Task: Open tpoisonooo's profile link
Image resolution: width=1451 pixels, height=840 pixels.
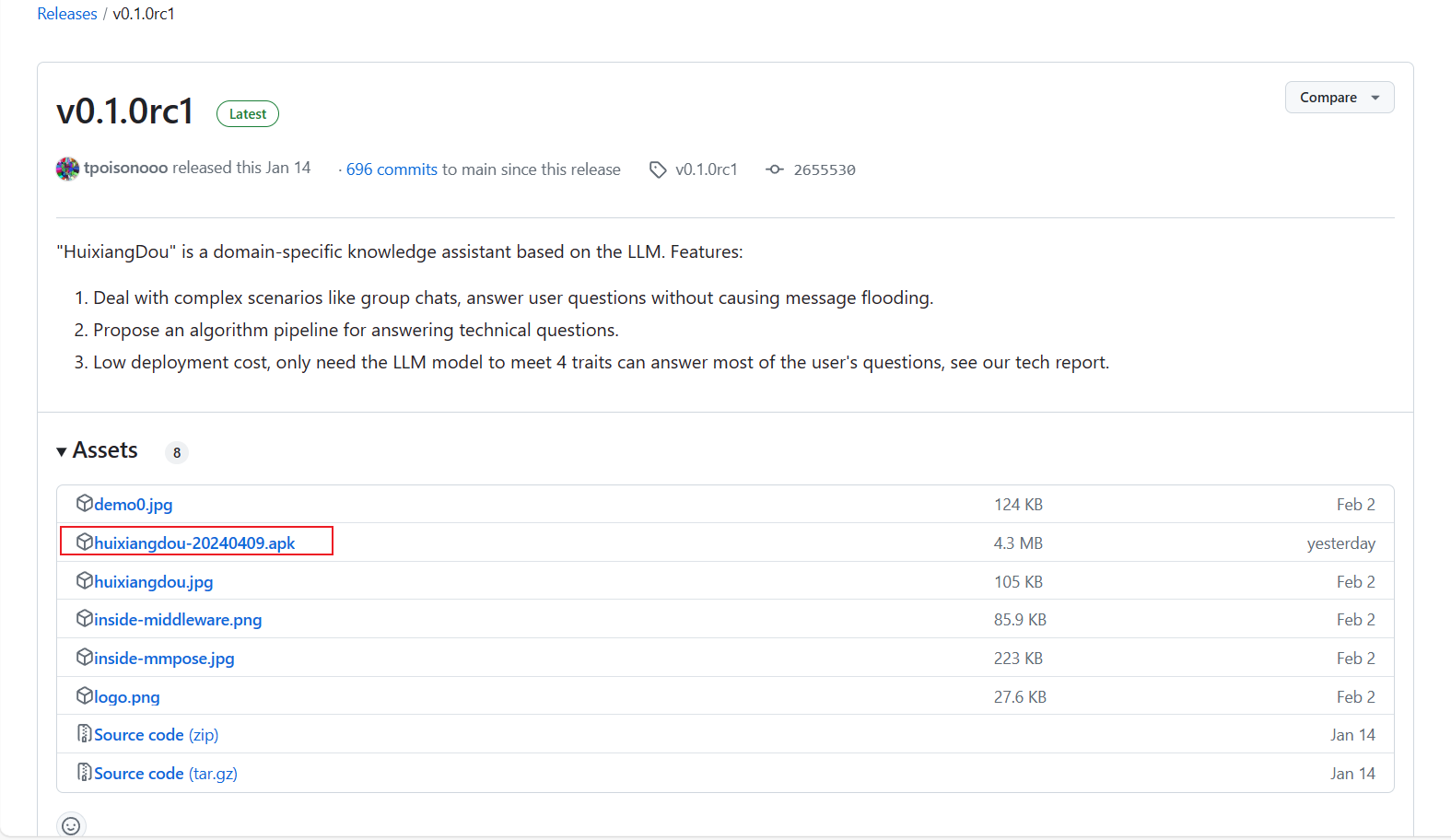Action: click(125, 168)
